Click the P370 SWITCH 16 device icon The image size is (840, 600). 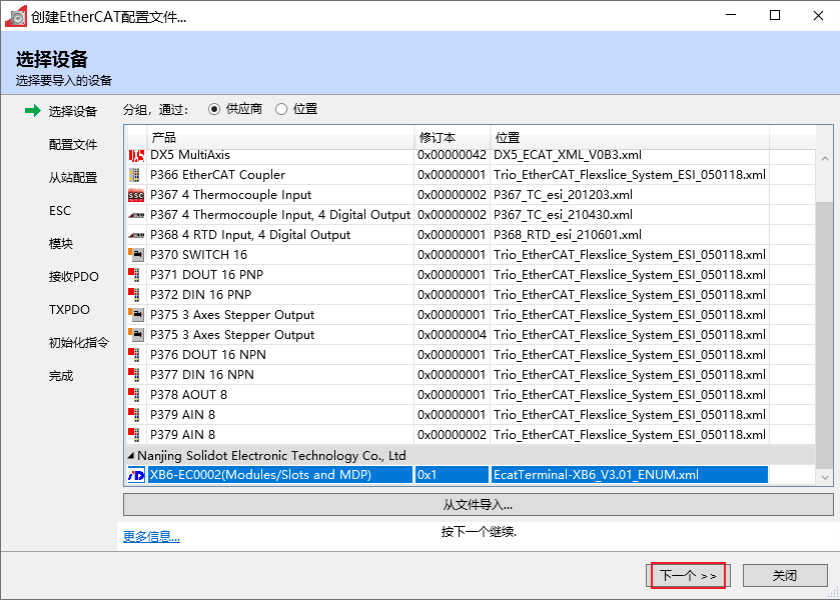coord(136,255)
